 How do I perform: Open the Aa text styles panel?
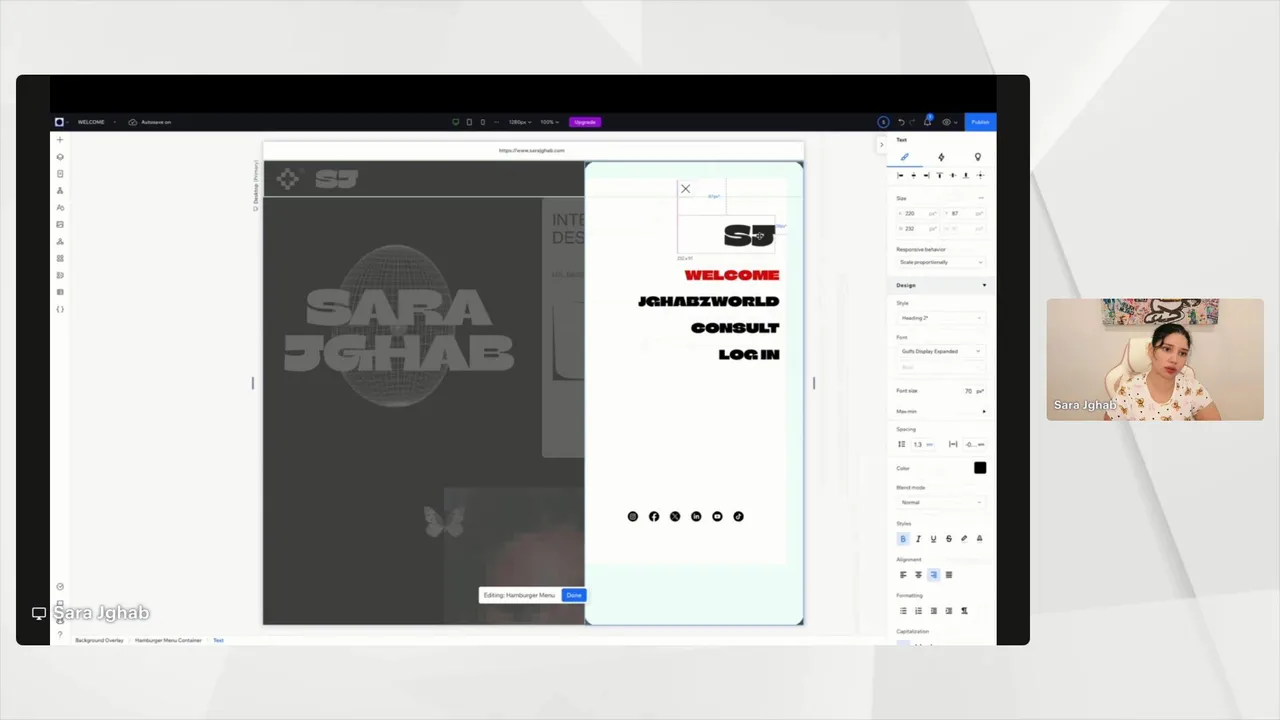tap(60, 208)
